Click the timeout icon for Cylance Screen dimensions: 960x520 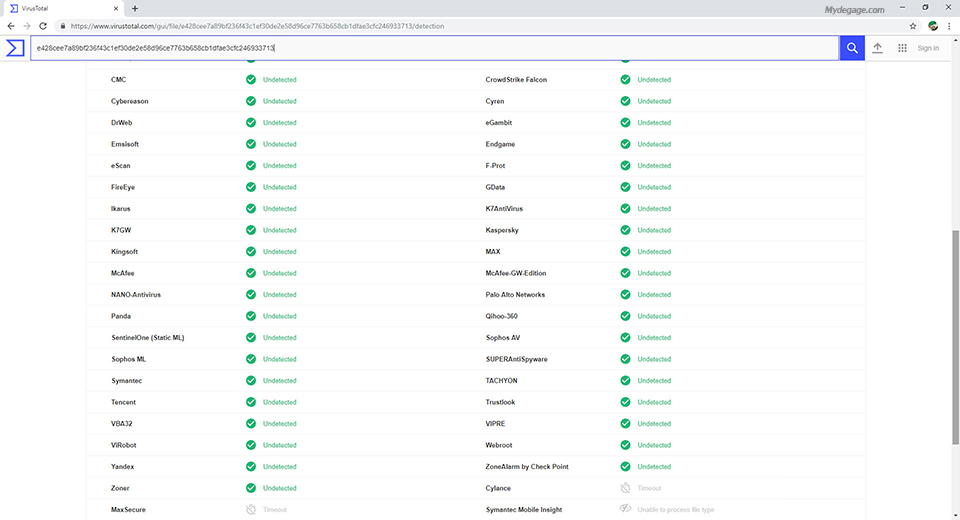click(625, 488)
